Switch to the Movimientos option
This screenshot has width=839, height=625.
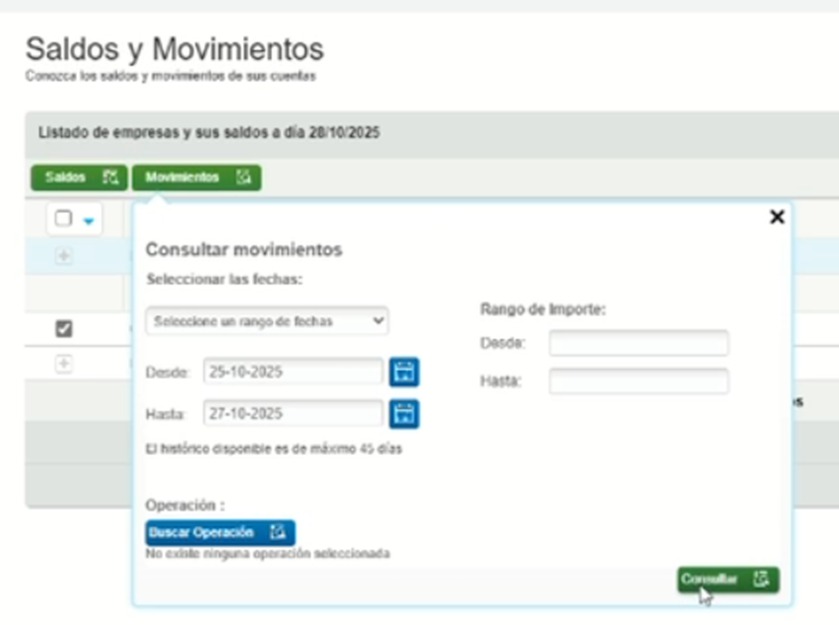coord(196,178)
